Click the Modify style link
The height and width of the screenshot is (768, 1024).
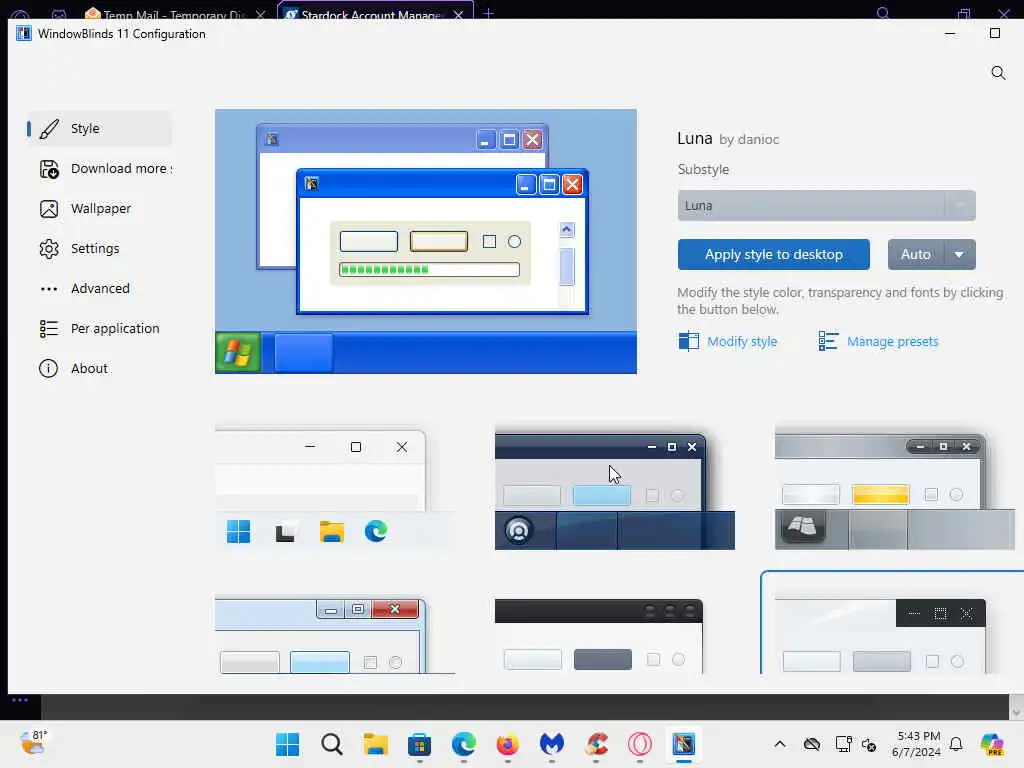(x=742, y=342)
